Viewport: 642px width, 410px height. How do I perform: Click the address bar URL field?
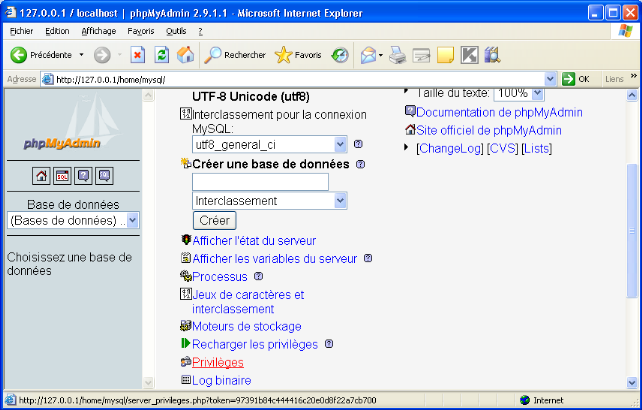[x=294, y=79]
